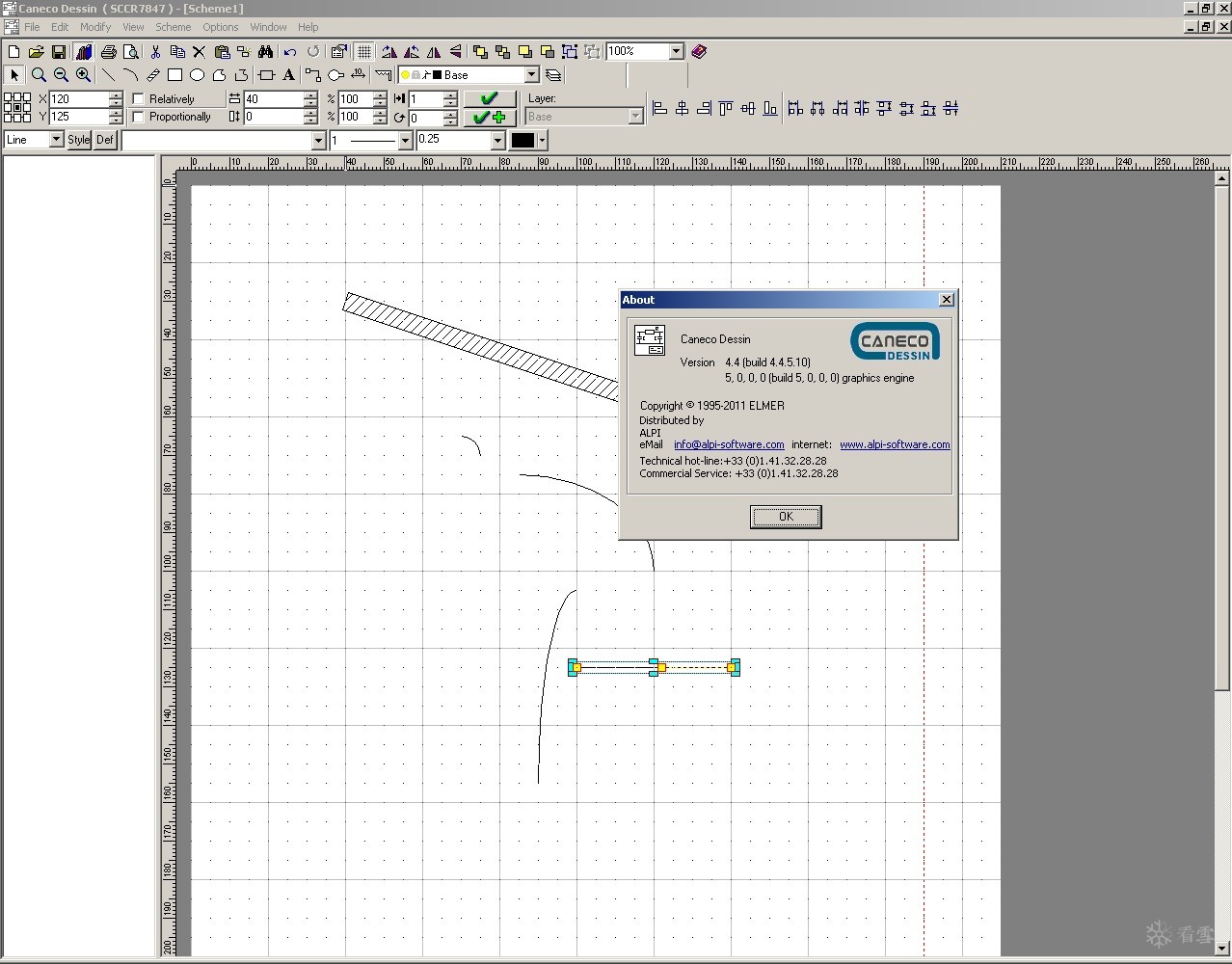Screen dimensions: 1232x964
Task: Click the green checkmark with plus button
Action: click(490, 117)
